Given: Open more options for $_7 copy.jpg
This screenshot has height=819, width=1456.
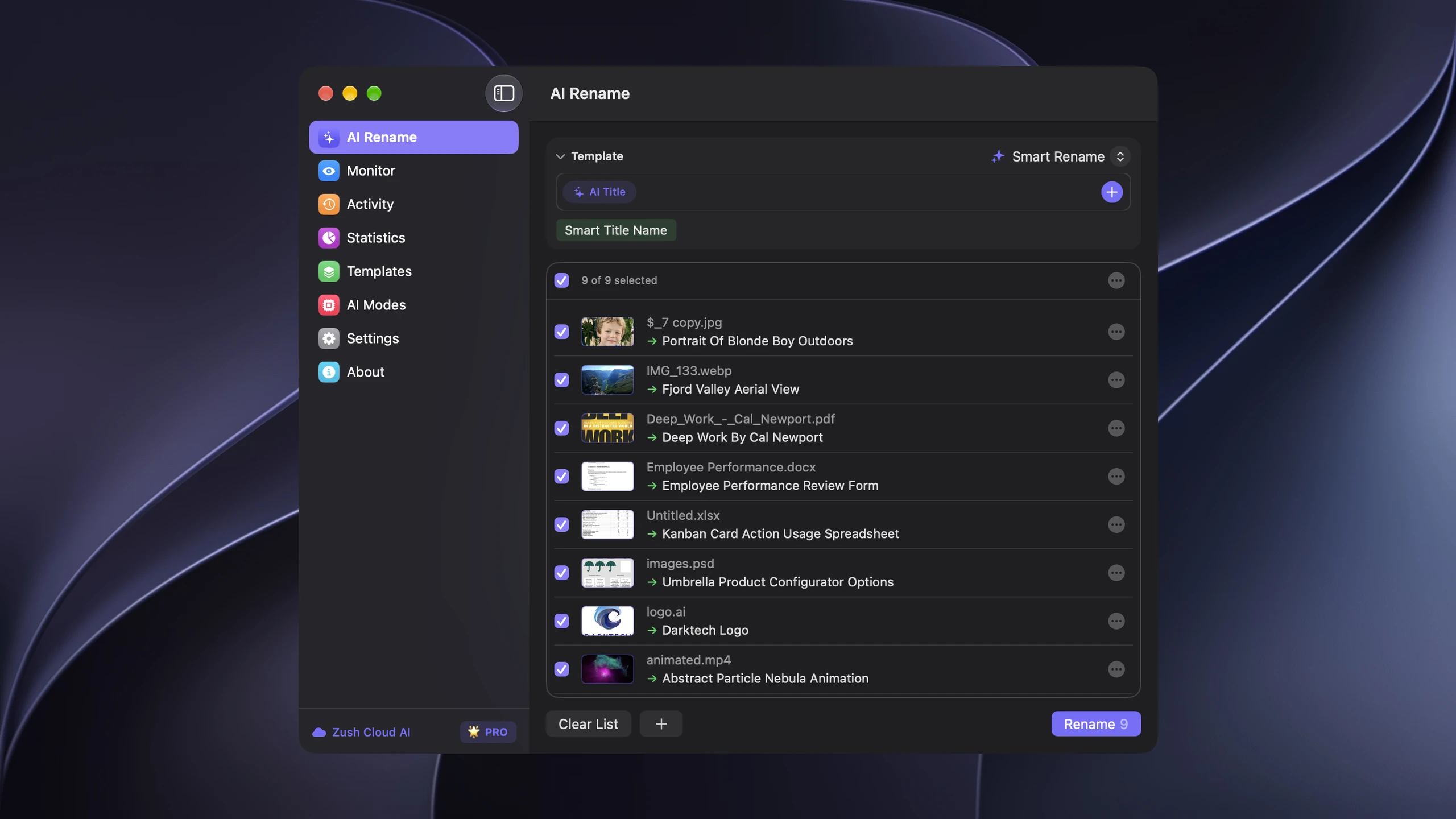Looking at the screenshot, I should (x=1116, y=332).
